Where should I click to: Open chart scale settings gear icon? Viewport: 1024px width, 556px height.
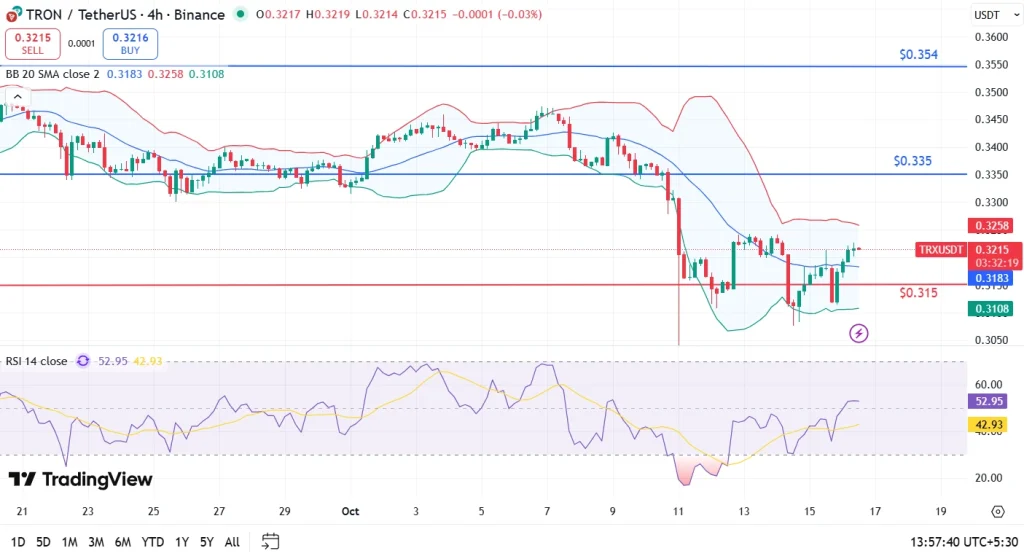(997, 511)
